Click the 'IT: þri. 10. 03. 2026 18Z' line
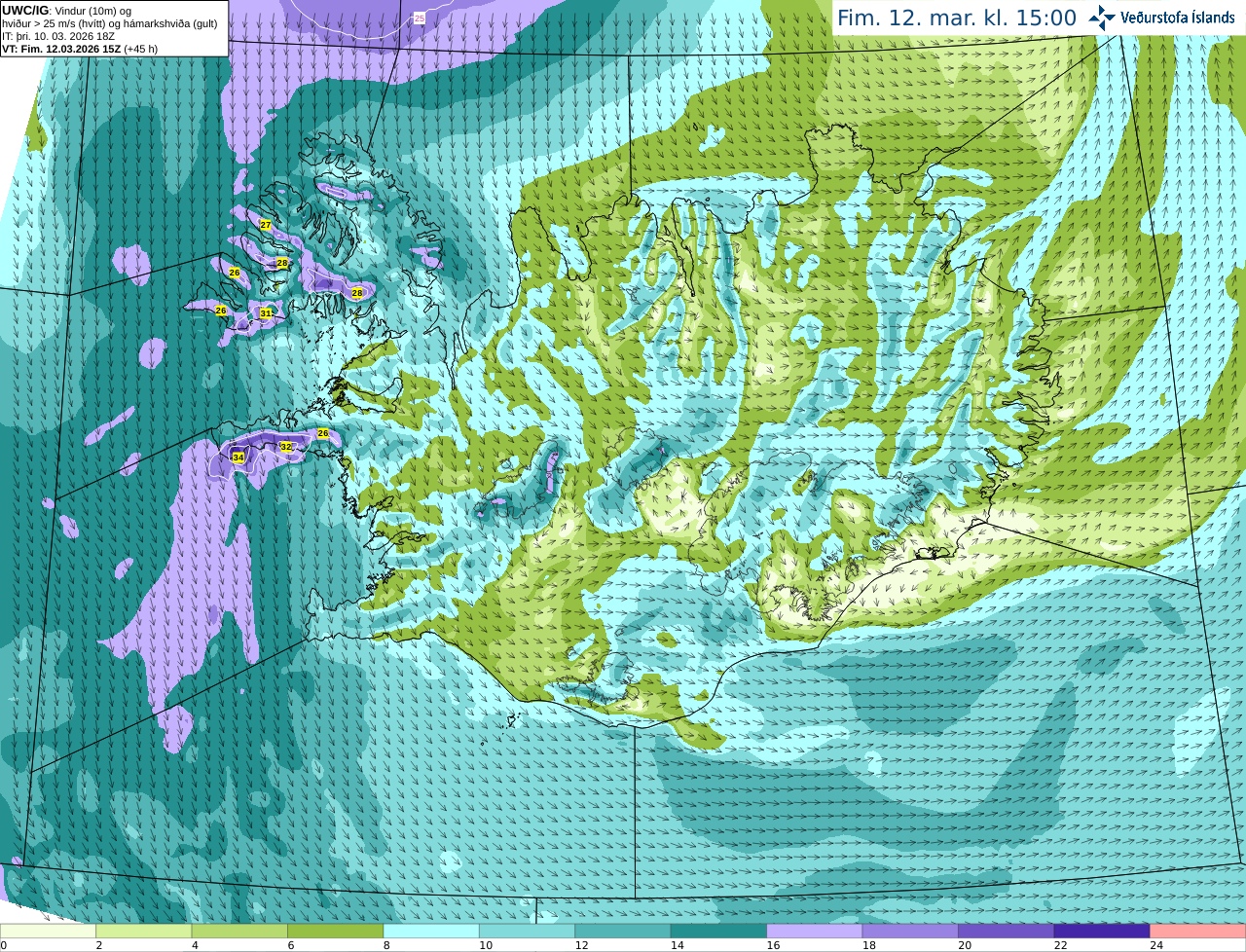Image resolution: width=1246 pixels, height=952 pixels. point(58,36)
